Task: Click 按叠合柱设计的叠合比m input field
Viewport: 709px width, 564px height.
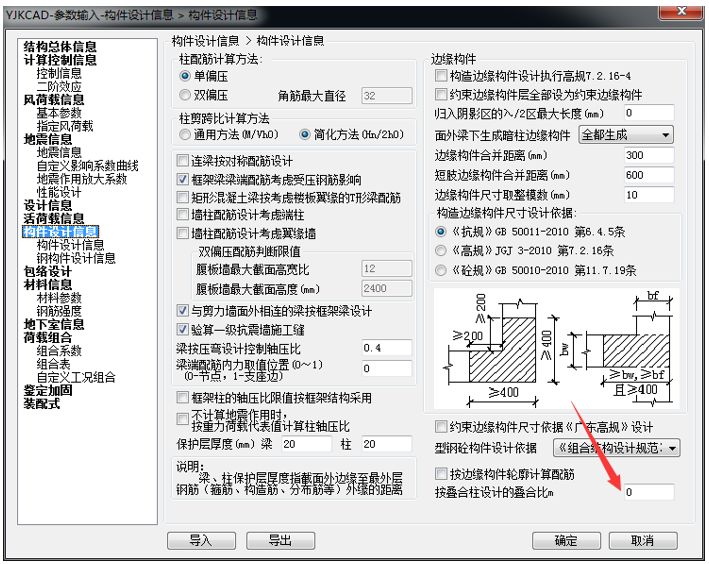Action: [x=649, y=492]
